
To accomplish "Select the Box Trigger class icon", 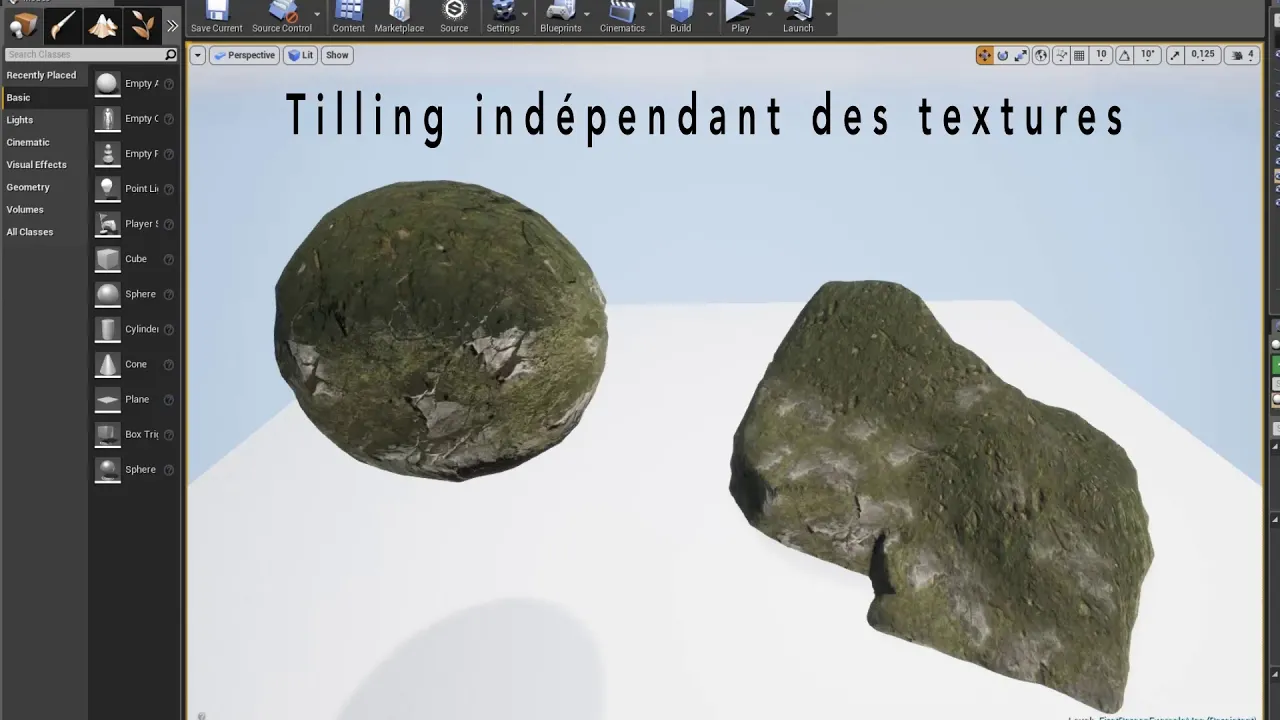I will coord(107,434).
